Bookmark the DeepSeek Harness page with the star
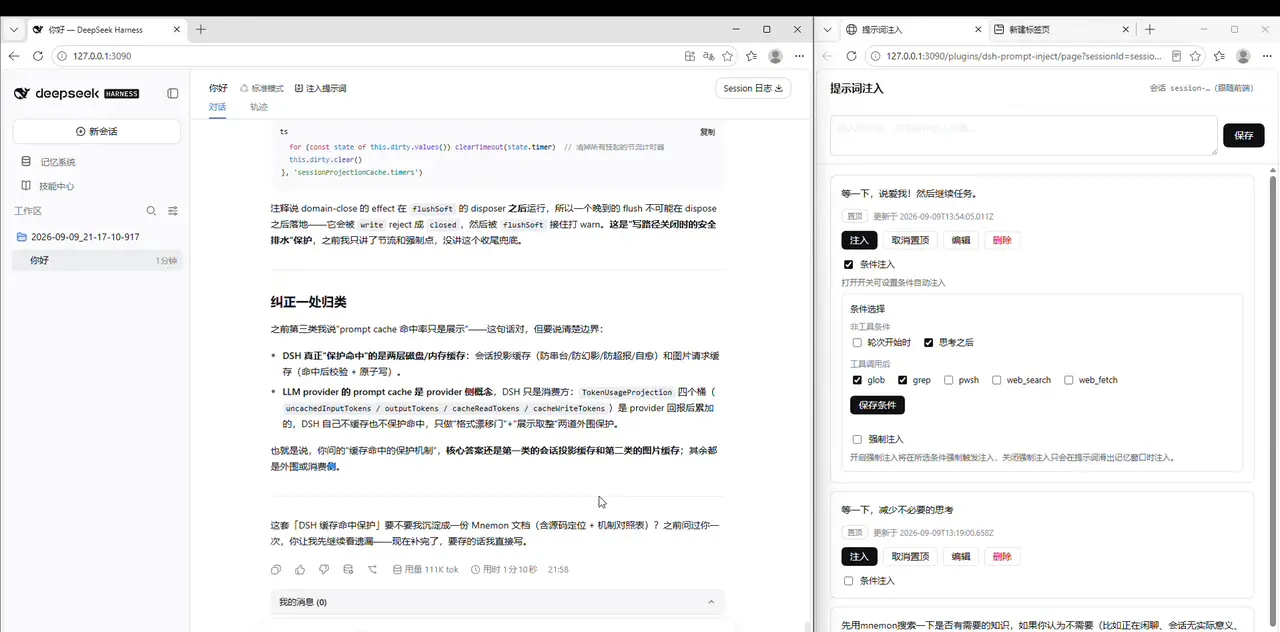 tap(728, 56)
